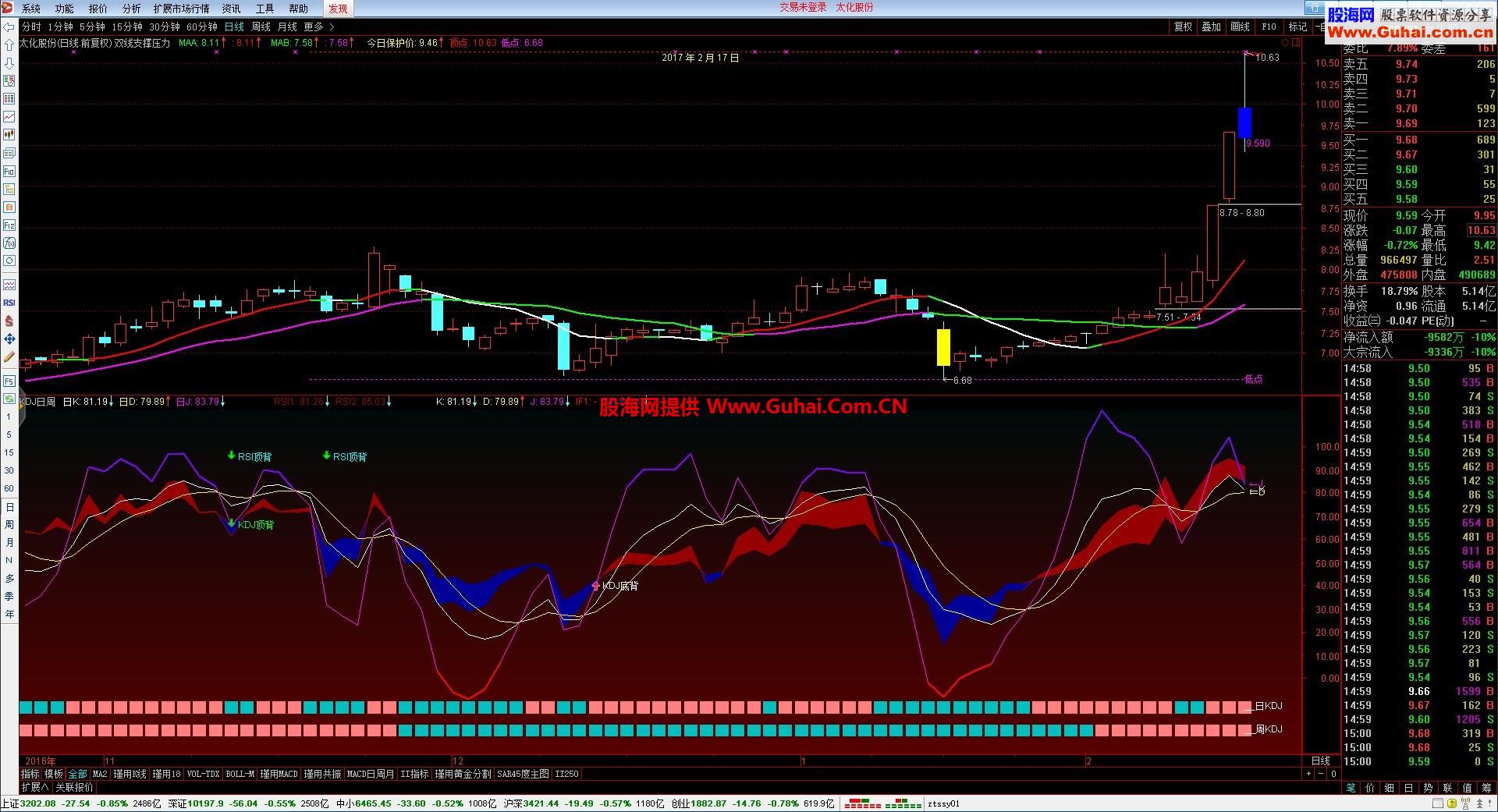Image resolution: width=1498 pixels, height=812 pixels.
Task: Select the 季 period in left period column
Action: [x=9, y=597]
